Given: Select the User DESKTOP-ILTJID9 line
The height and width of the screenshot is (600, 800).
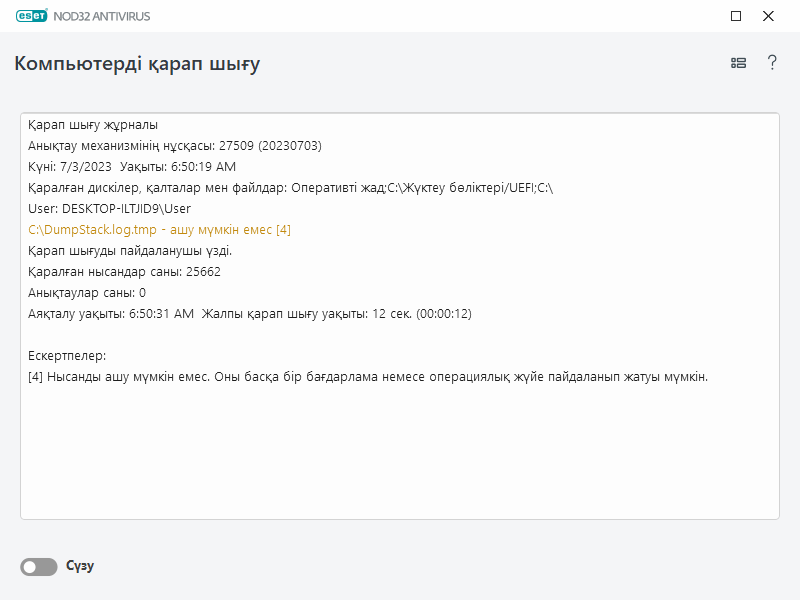Looking at the screenshot, I should 109,209.
